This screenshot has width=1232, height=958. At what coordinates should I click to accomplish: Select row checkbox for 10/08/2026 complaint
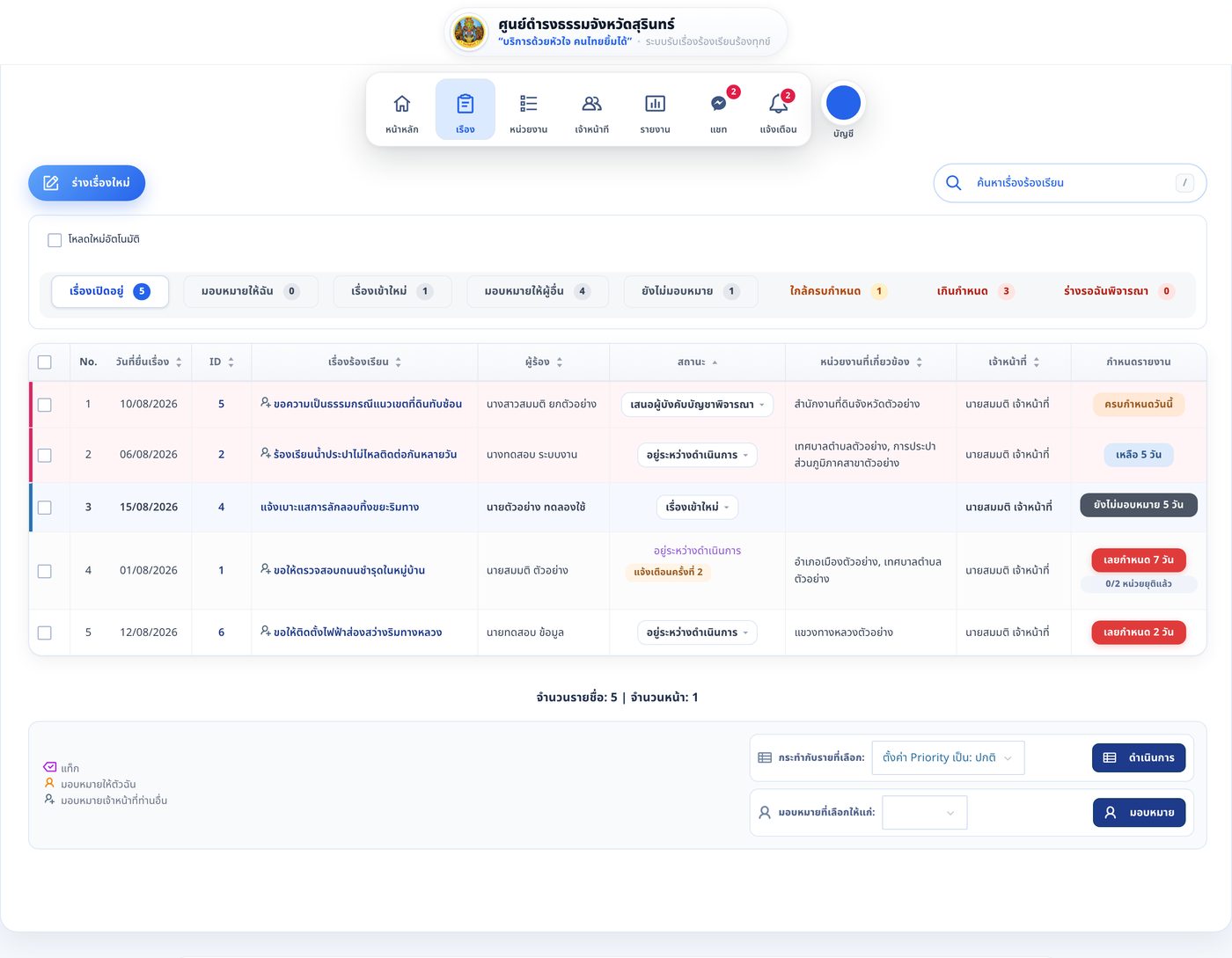point(45,405)
